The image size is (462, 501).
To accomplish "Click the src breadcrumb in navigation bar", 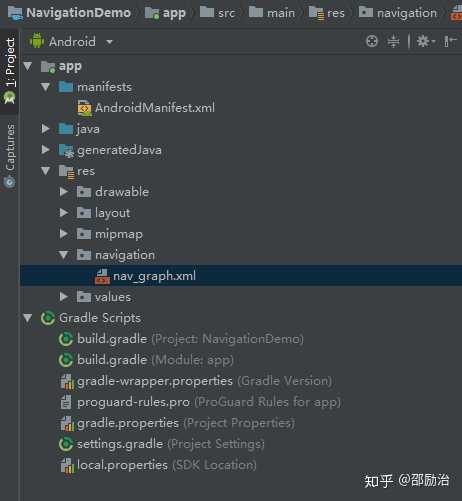I will coord(218,13).
